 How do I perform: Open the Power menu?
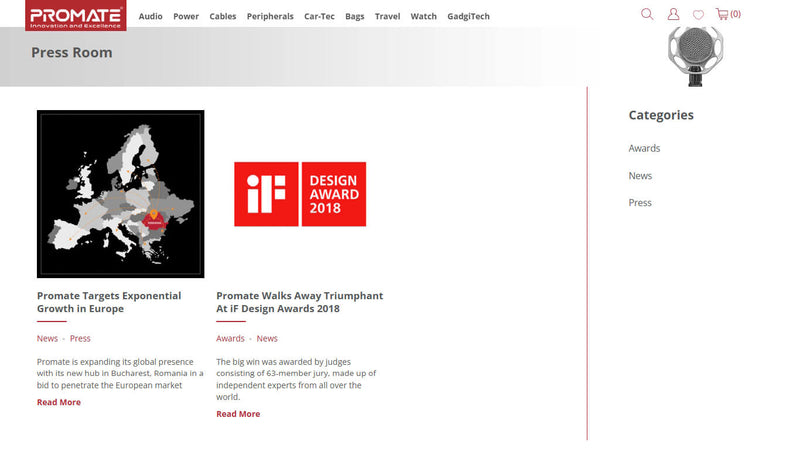(x=186, y=16)
